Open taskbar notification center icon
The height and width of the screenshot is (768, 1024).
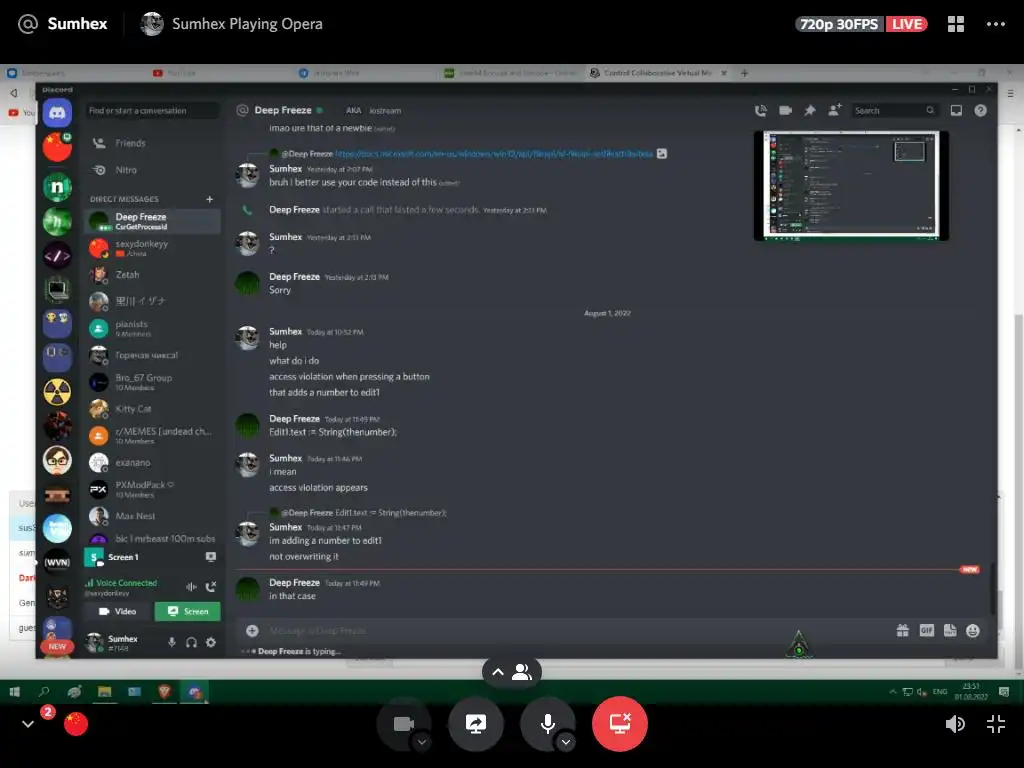1004,692
